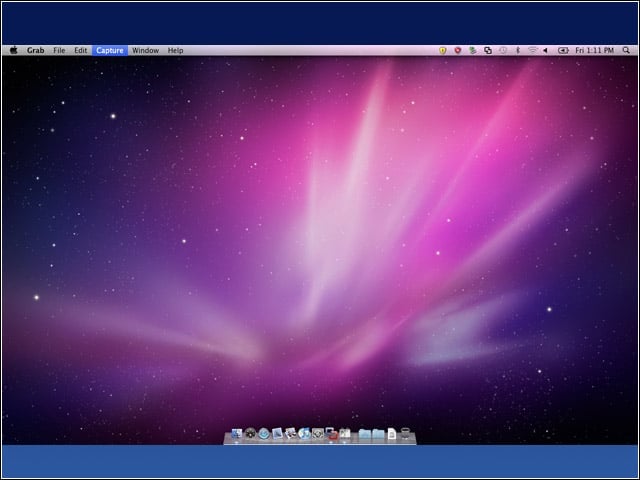640x480 pixels.
Task: Click the highlighted Capture menu
Action: click(x=110, y=50)
